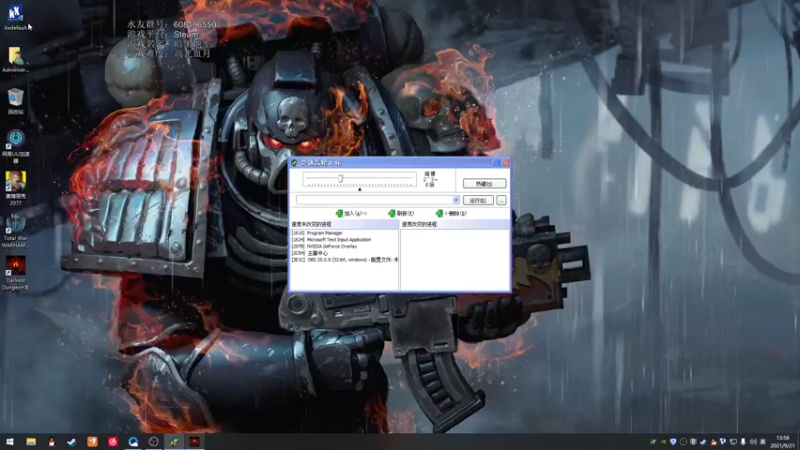This screenshot has width=800, height=450.
Task: Select the Microsoft Text Input Application row
Action: coord(344,239)
